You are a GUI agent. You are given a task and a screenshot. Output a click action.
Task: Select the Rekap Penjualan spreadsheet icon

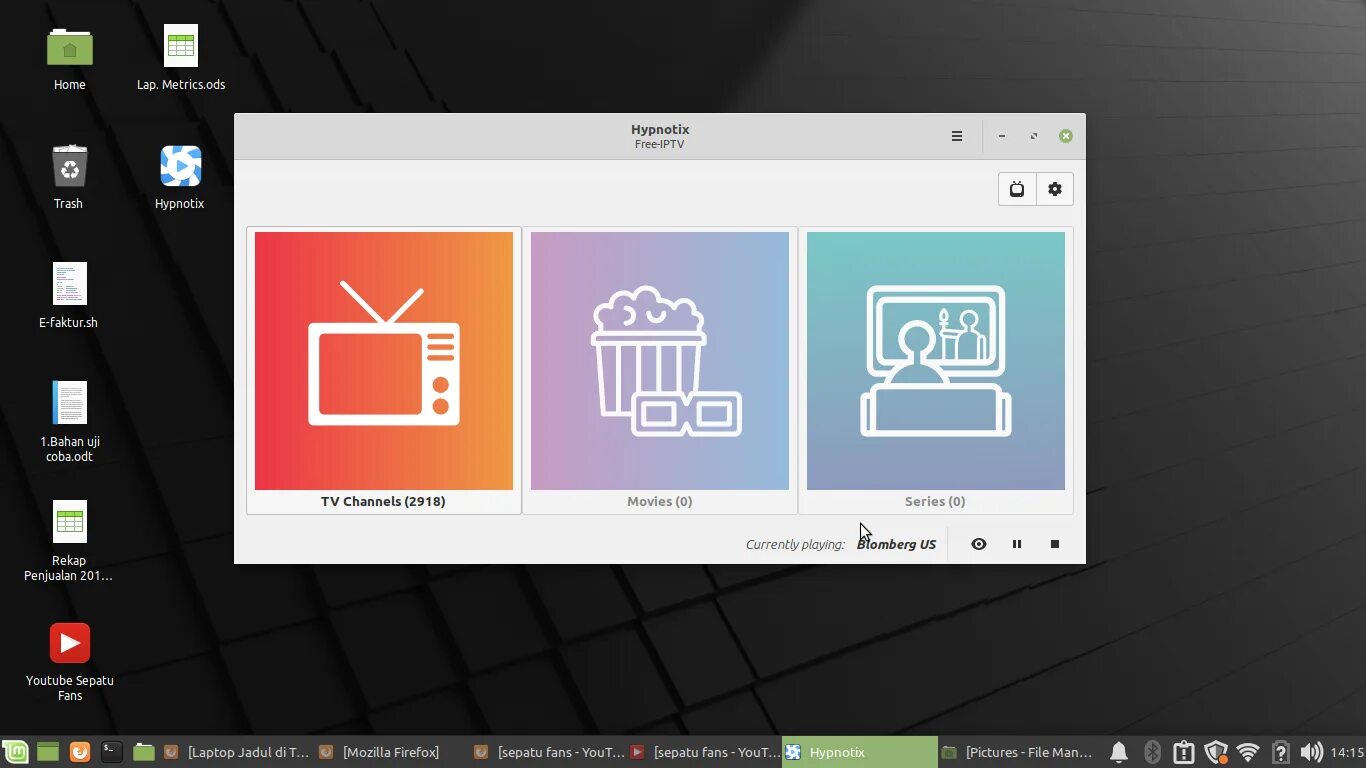(x=69, y=540)
